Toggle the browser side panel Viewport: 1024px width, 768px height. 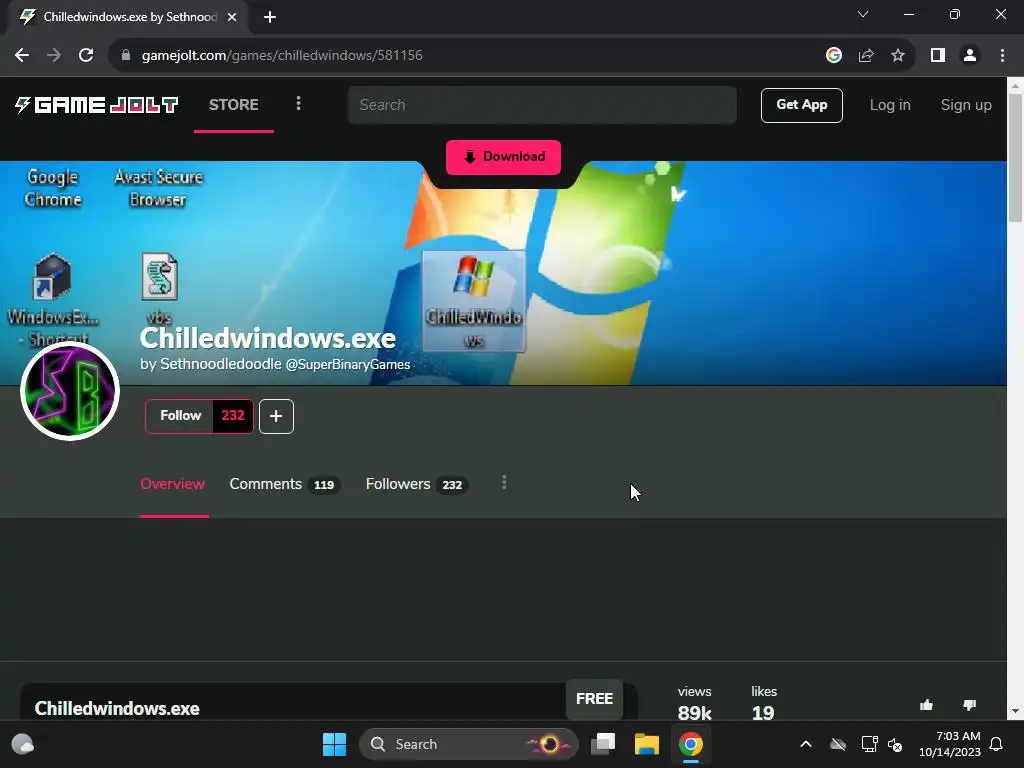(x=938, y=56)
